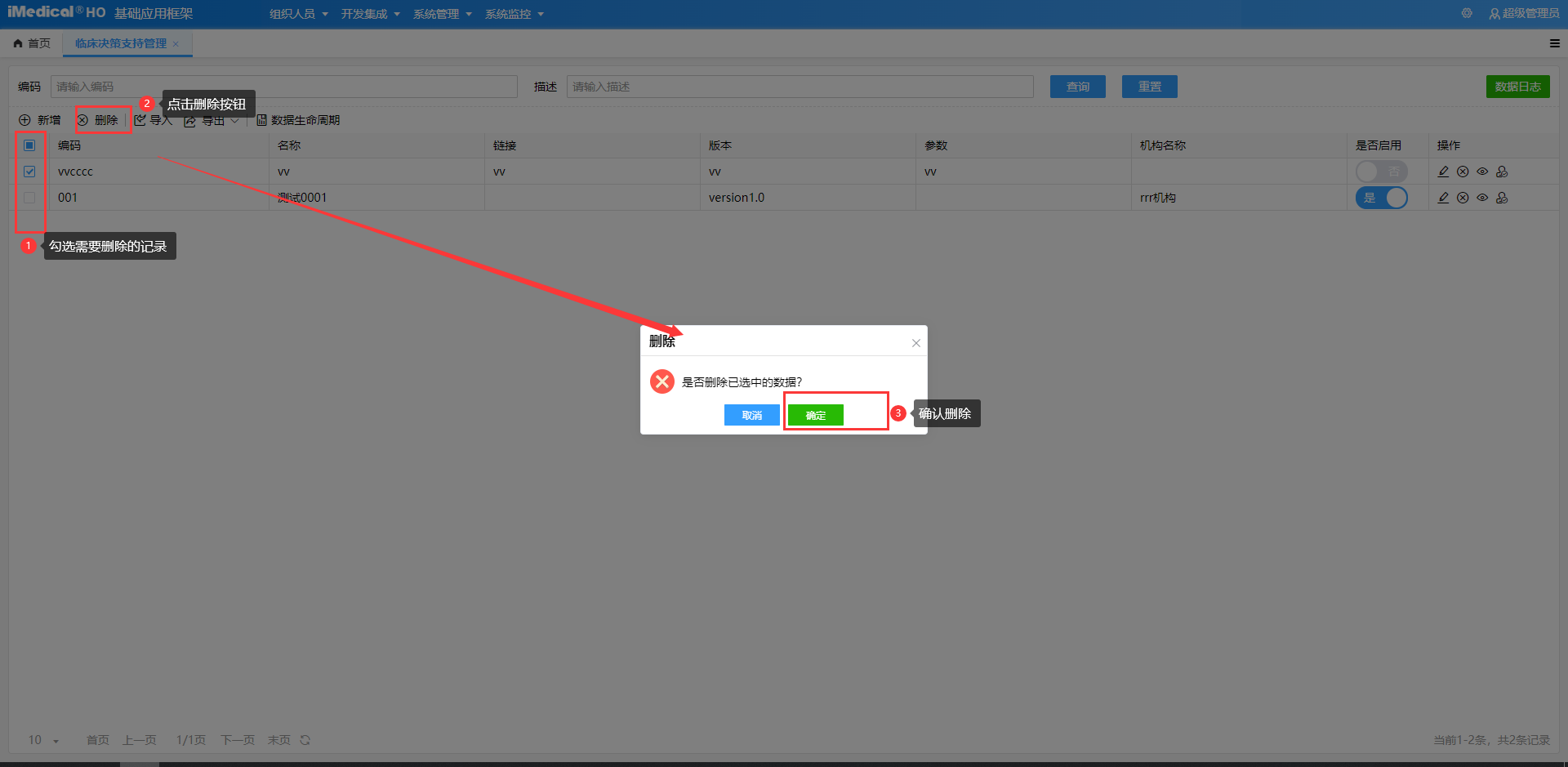Click the 新增 add icon button
This screenshot has width=1568, height=767.
(x=40, y=120)
